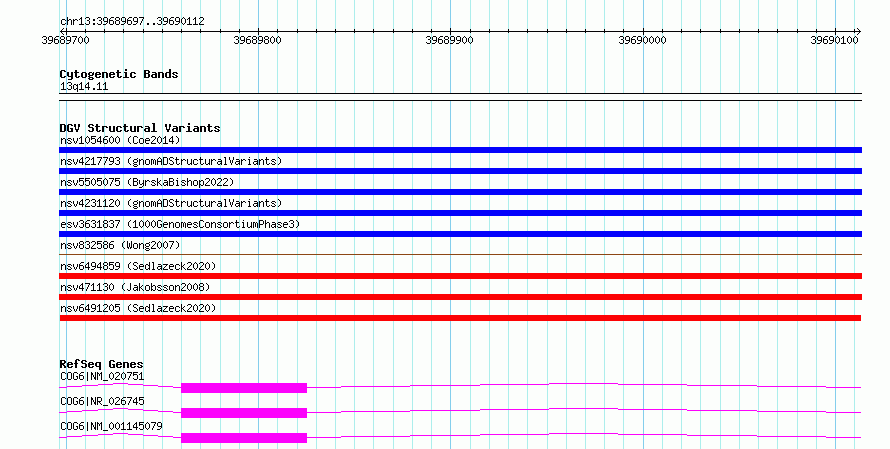The width and height of the screenshot is (890, 449).
Task: Click ruler position 39689800
Action: [x=258, y=40]
